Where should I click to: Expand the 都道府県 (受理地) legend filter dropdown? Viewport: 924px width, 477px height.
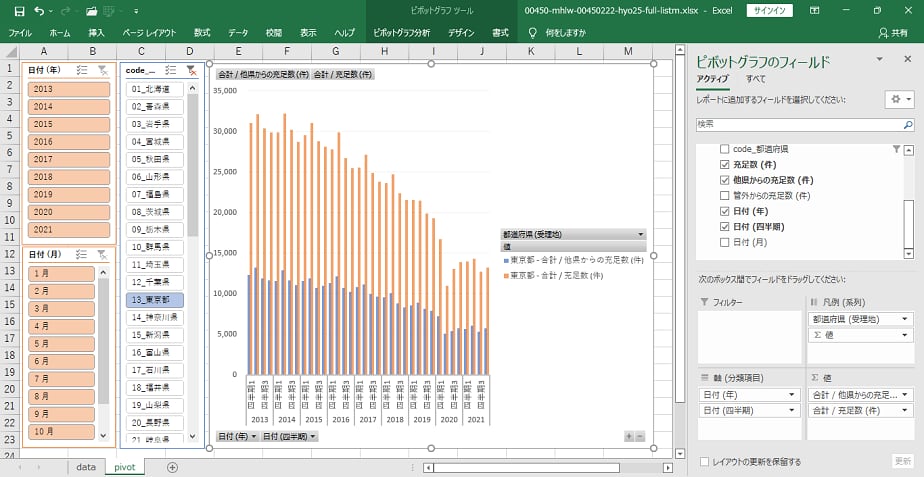point(639,234)
